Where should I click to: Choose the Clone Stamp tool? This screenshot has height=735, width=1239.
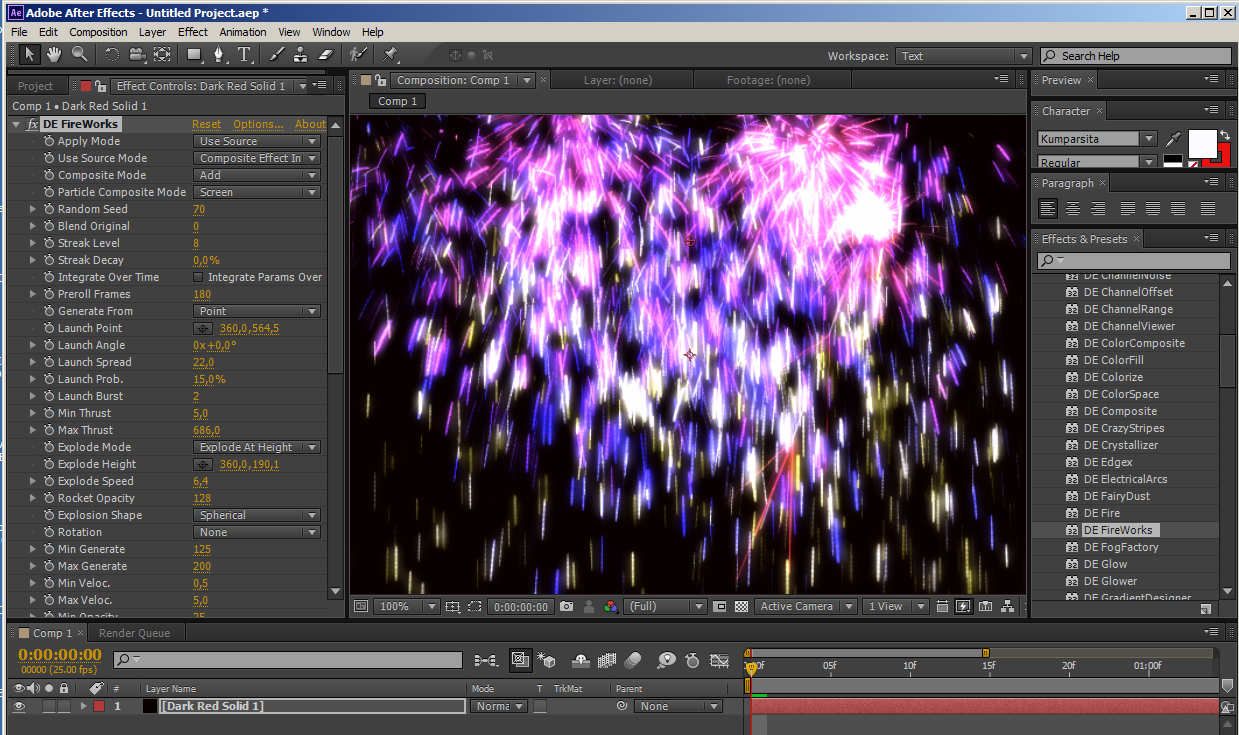[x=300, y=55]
